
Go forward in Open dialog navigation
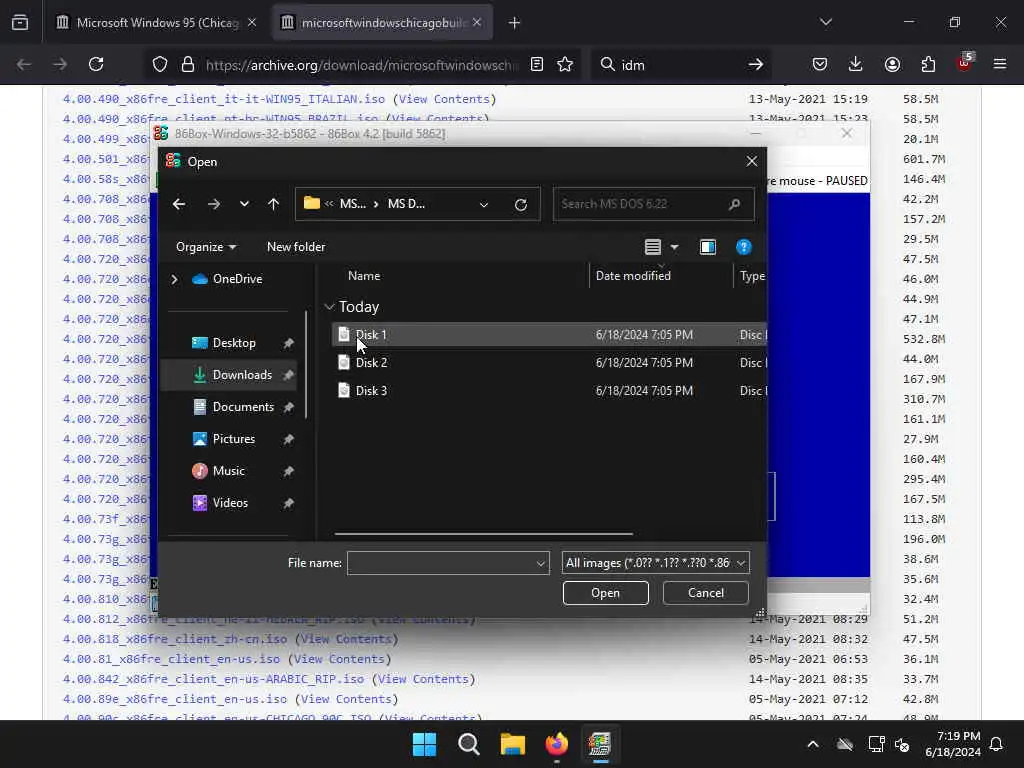[x=214, y=204]
